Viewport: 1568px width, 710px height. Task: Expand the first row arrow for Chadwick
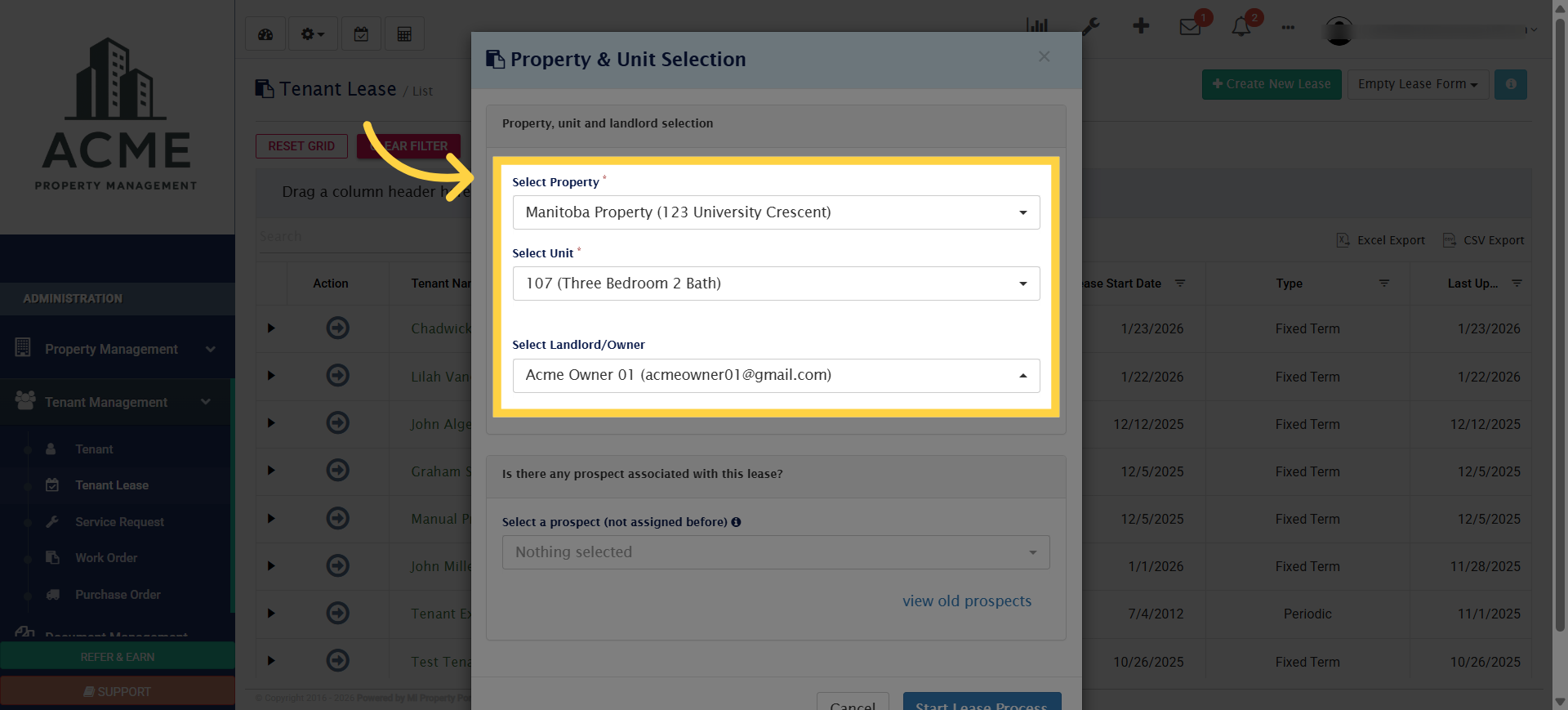click(270, 328)
